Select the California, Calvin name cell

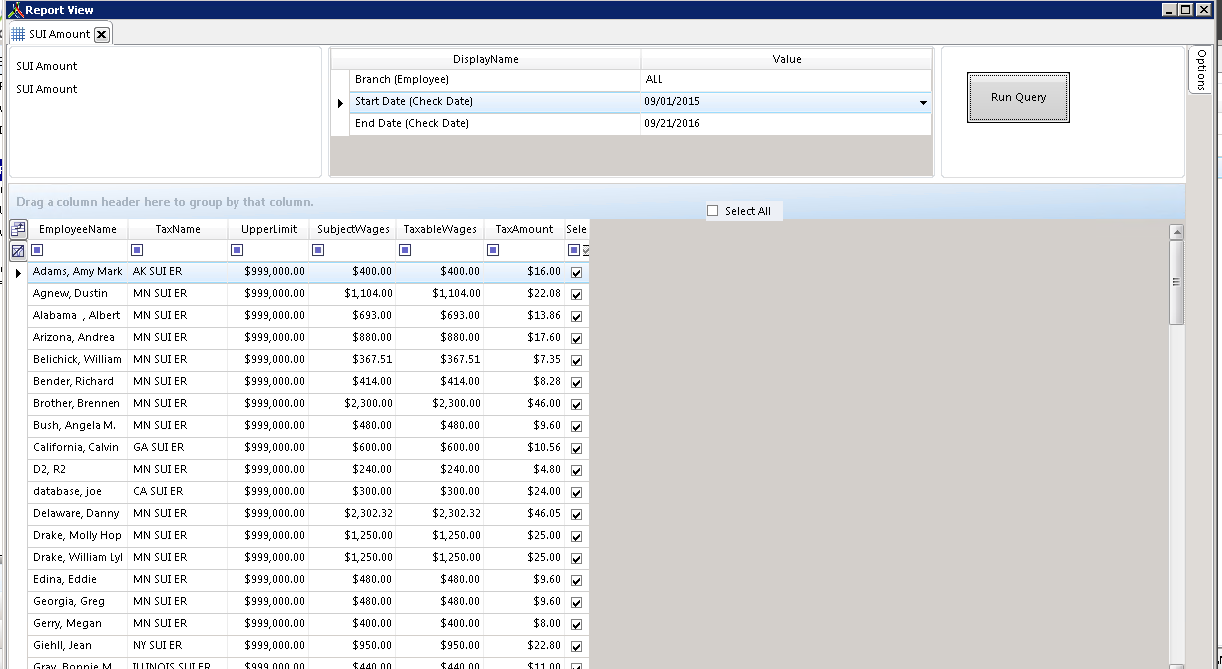point(78,448)
